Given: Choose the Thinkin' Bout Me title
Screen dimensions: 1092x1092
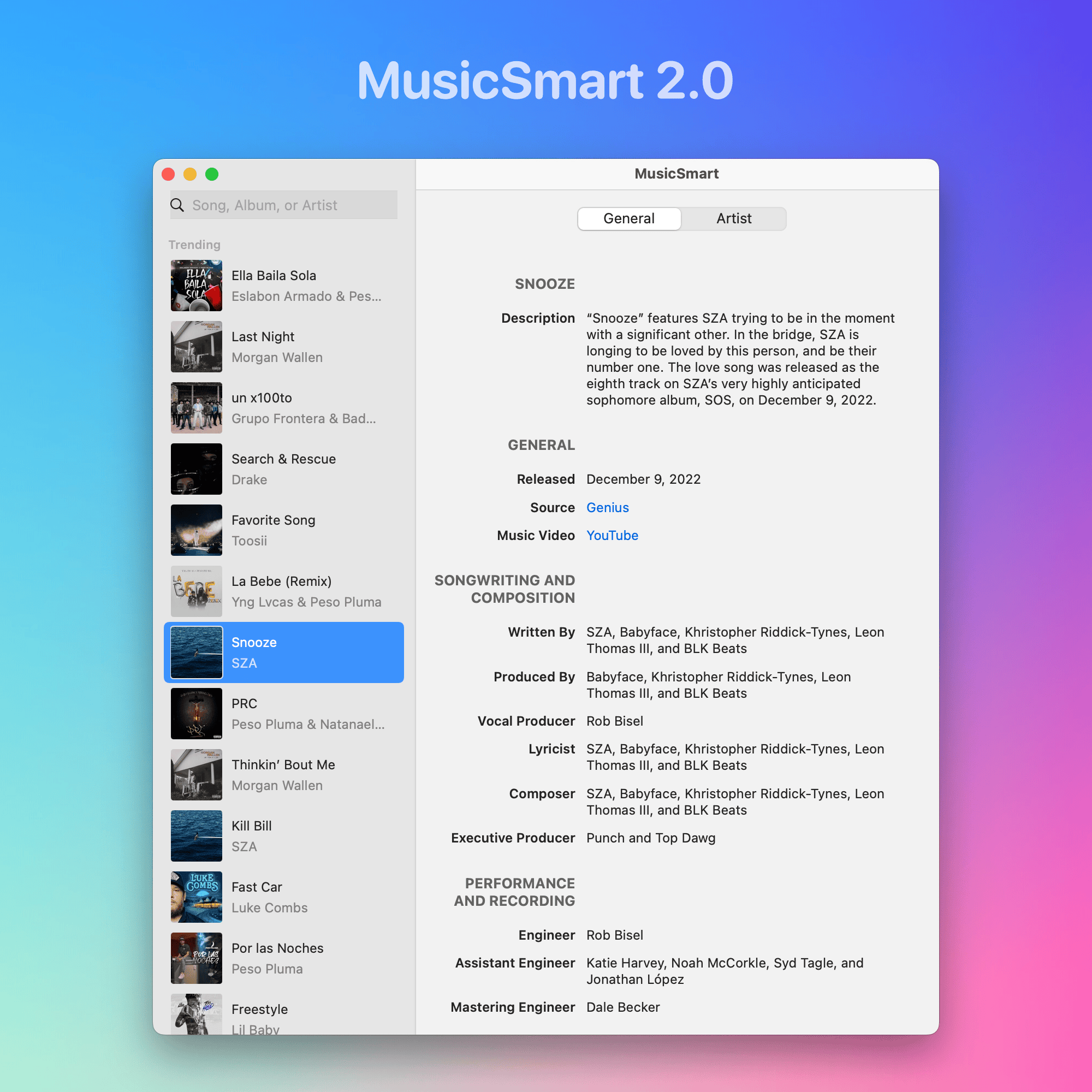Looking at the screenshot, I should (x=283, y=764).
